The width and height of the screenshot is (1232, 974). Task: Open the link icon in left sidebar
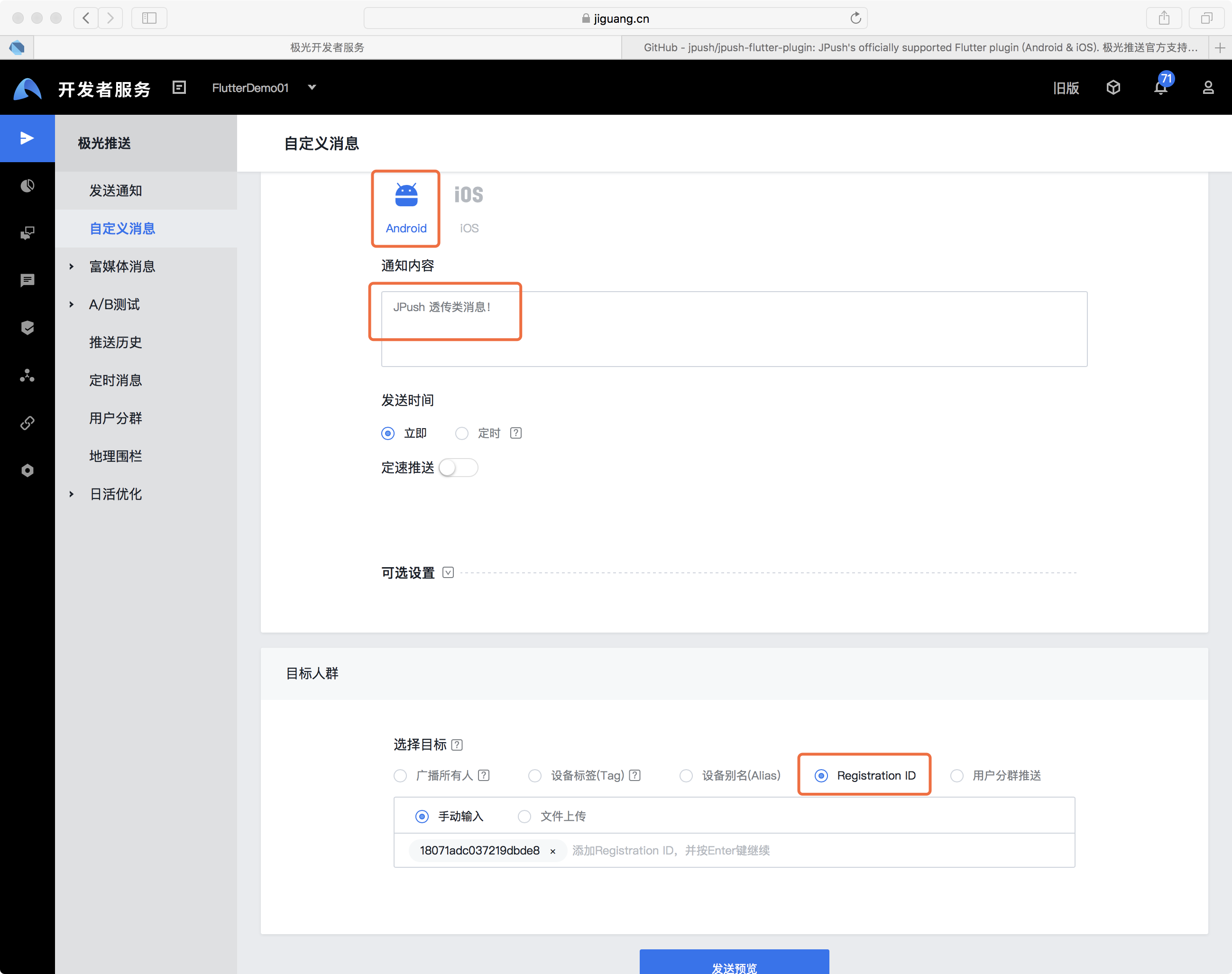tap(28, 423)
